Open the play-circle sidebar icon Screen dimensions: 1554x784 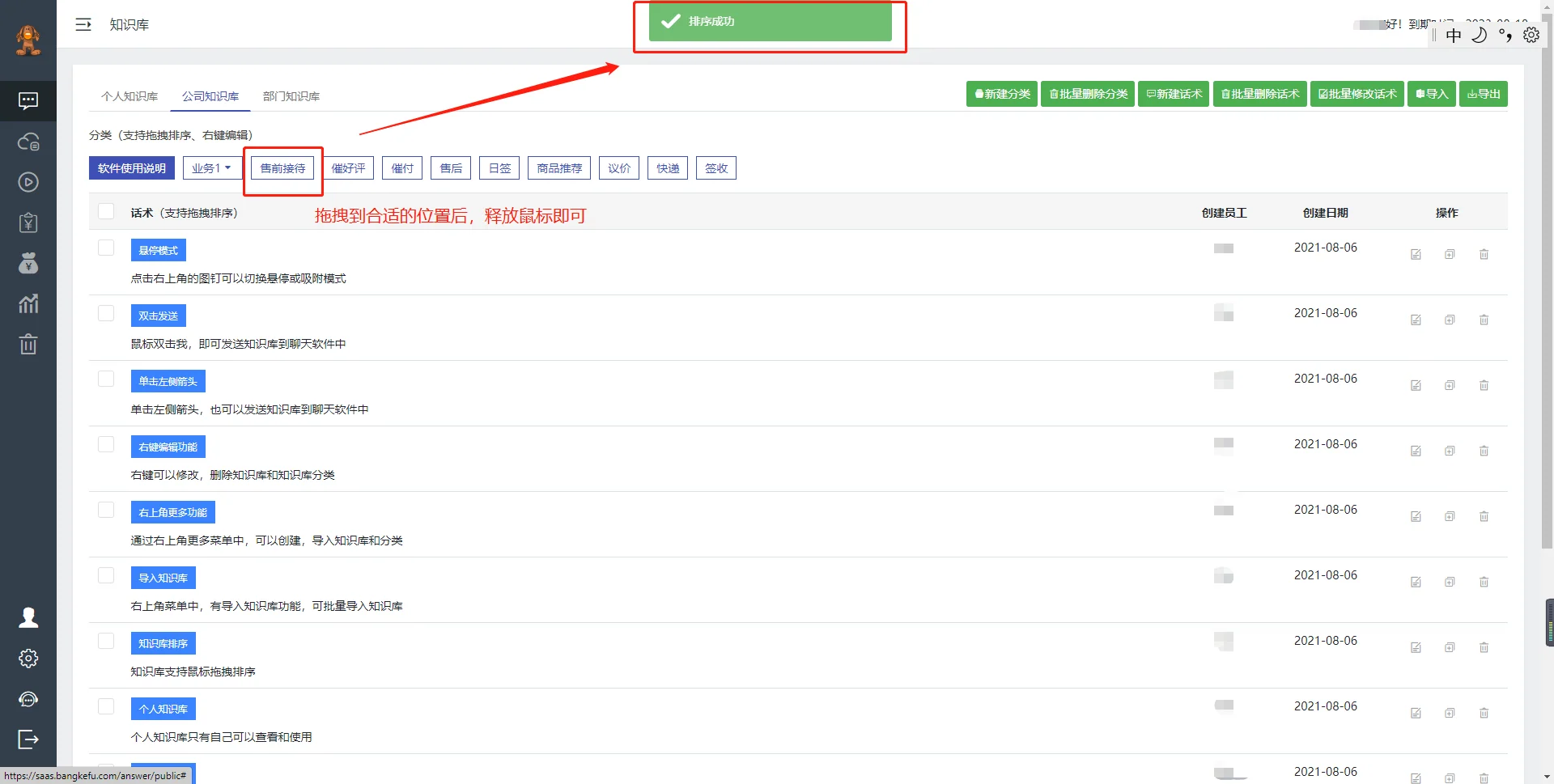[x=28, y=182]
